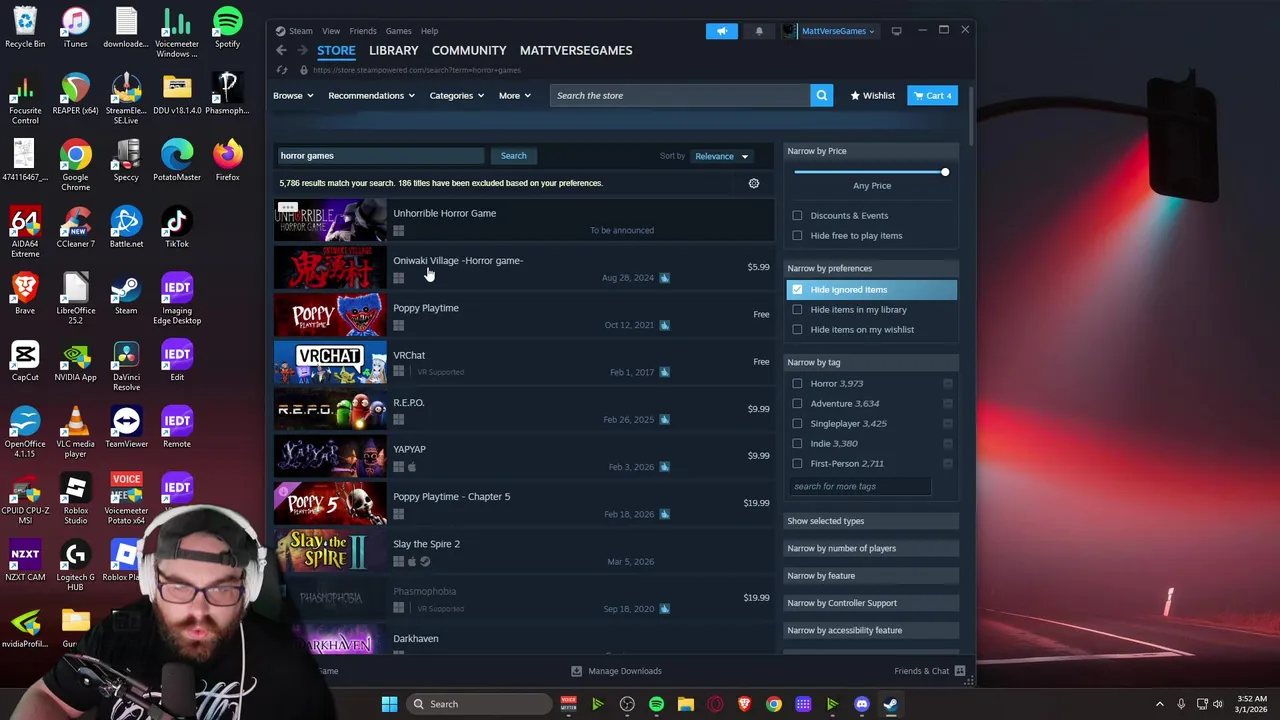Expand Narrow by Controller Support

pyautogui.click(x=871, y=603)
